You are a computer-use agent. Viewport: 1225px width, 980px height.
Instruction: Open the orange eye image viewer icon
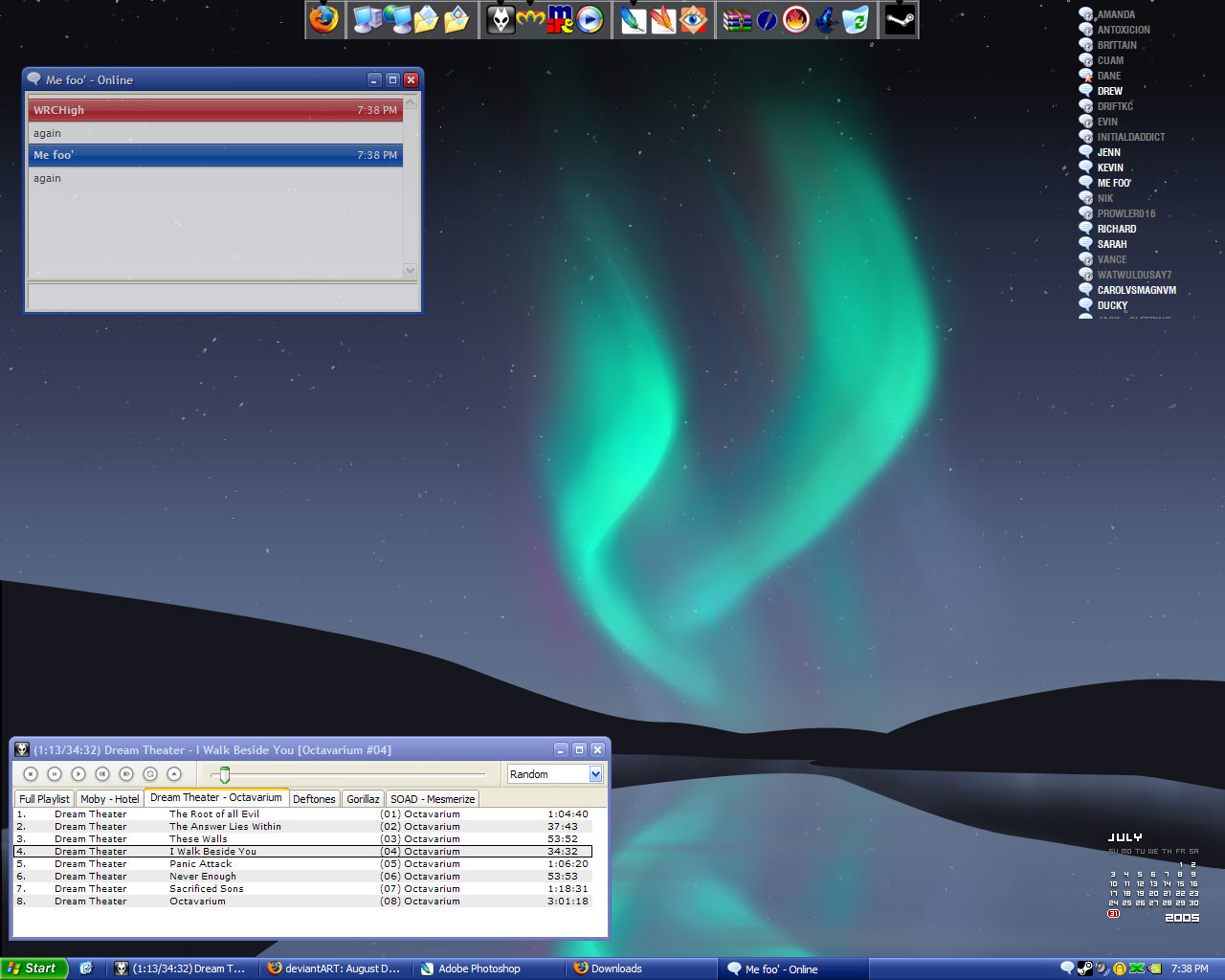click(693, 19)
